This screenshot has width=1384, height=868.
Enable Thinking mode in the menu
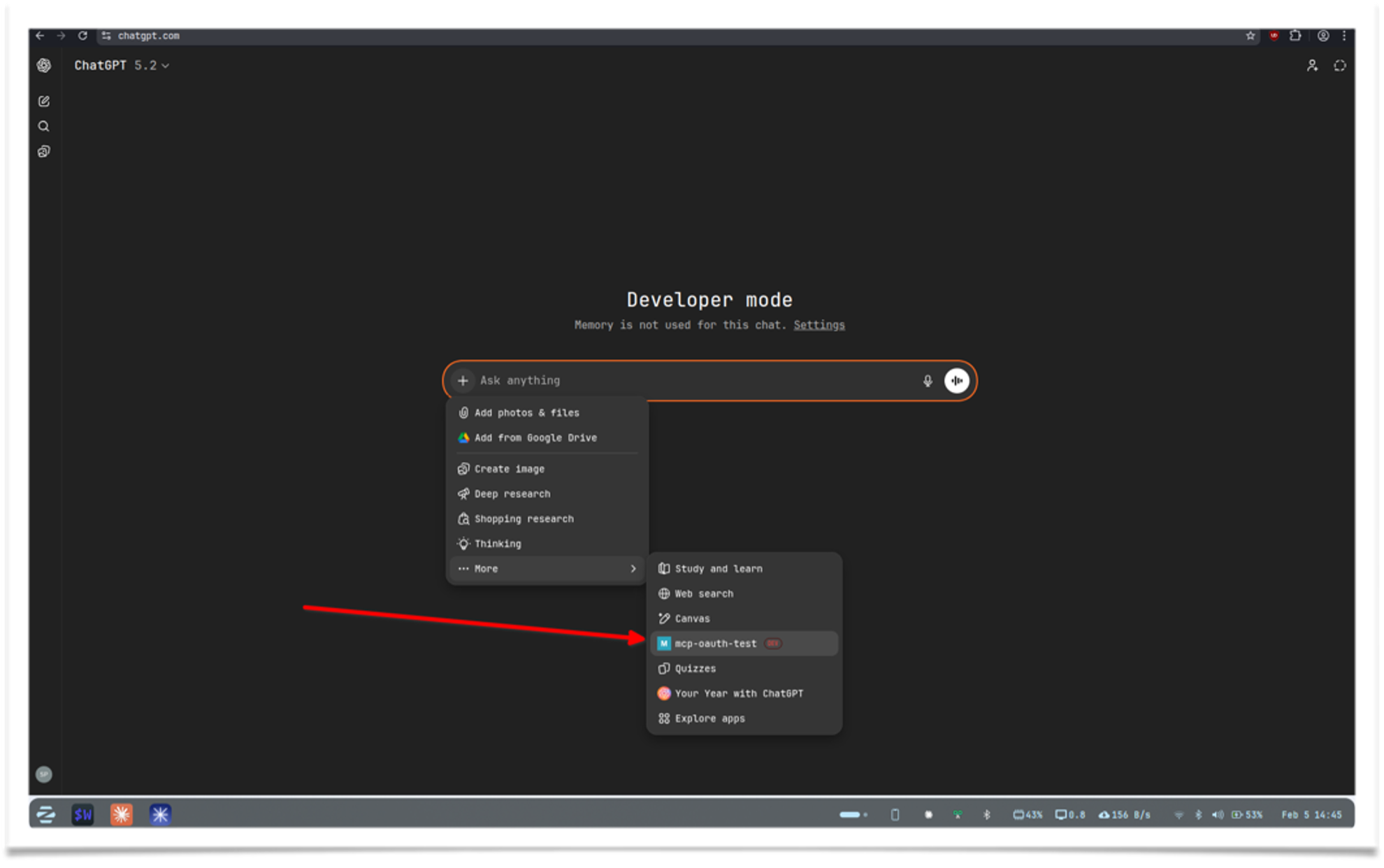click(497, 544)
